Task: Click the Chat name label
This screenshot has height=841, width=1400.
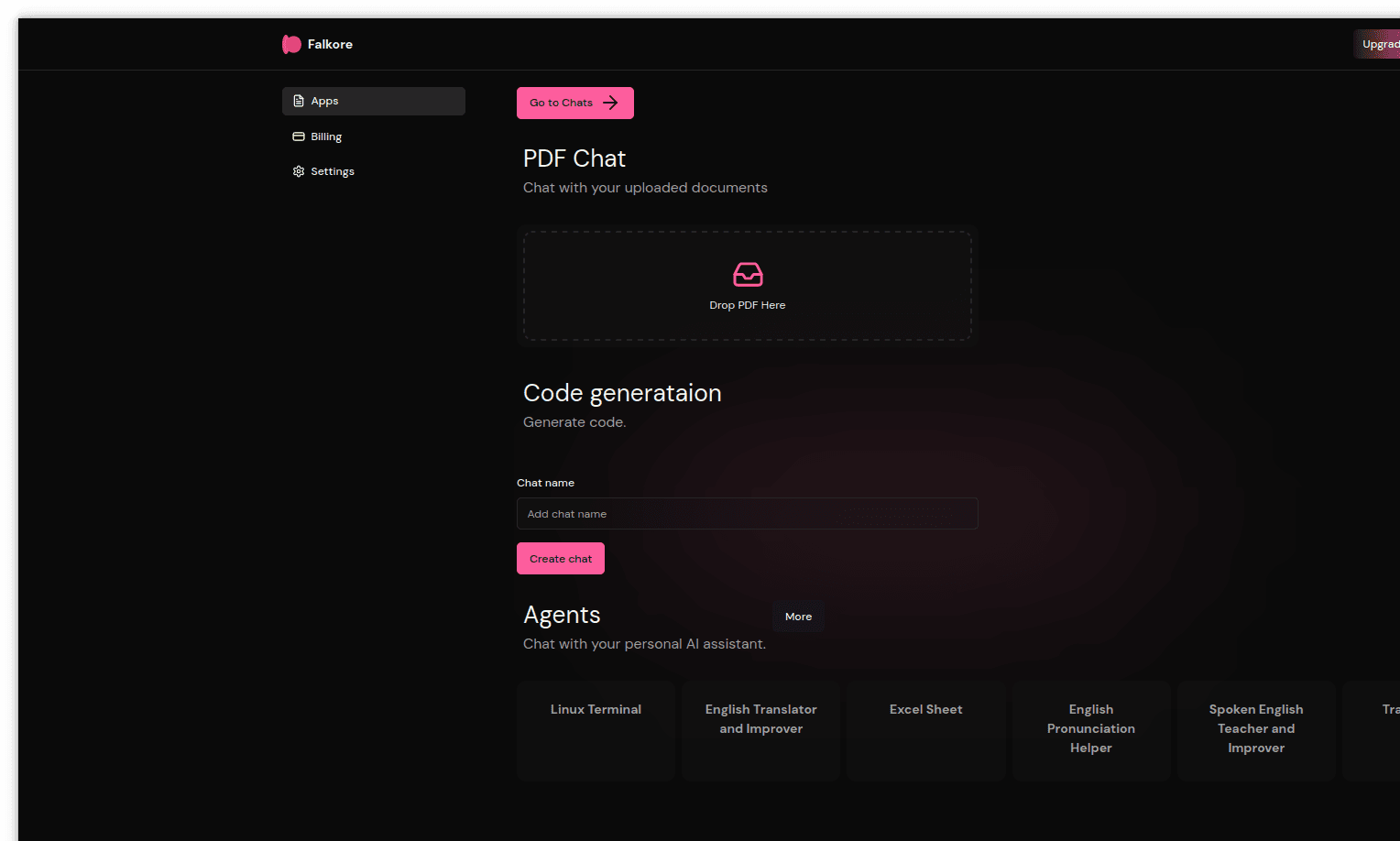Action: coord(545,483)
